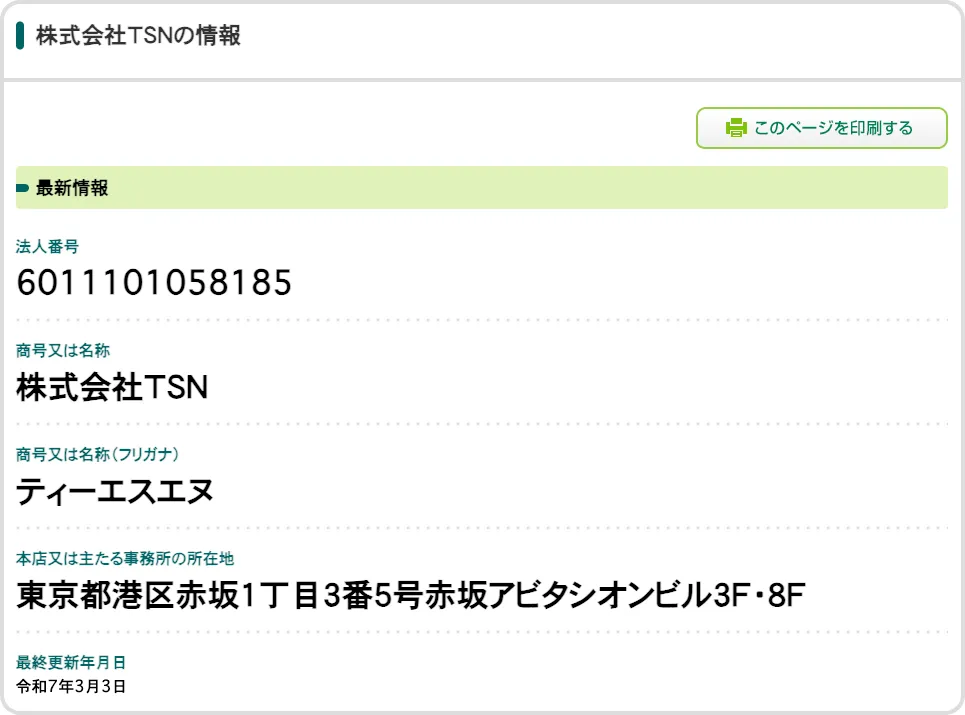Click the small arrow marker before 最新情報
The width and height of the screenshot is (965, 715).
pyautogui.click(x=23, y=188)
